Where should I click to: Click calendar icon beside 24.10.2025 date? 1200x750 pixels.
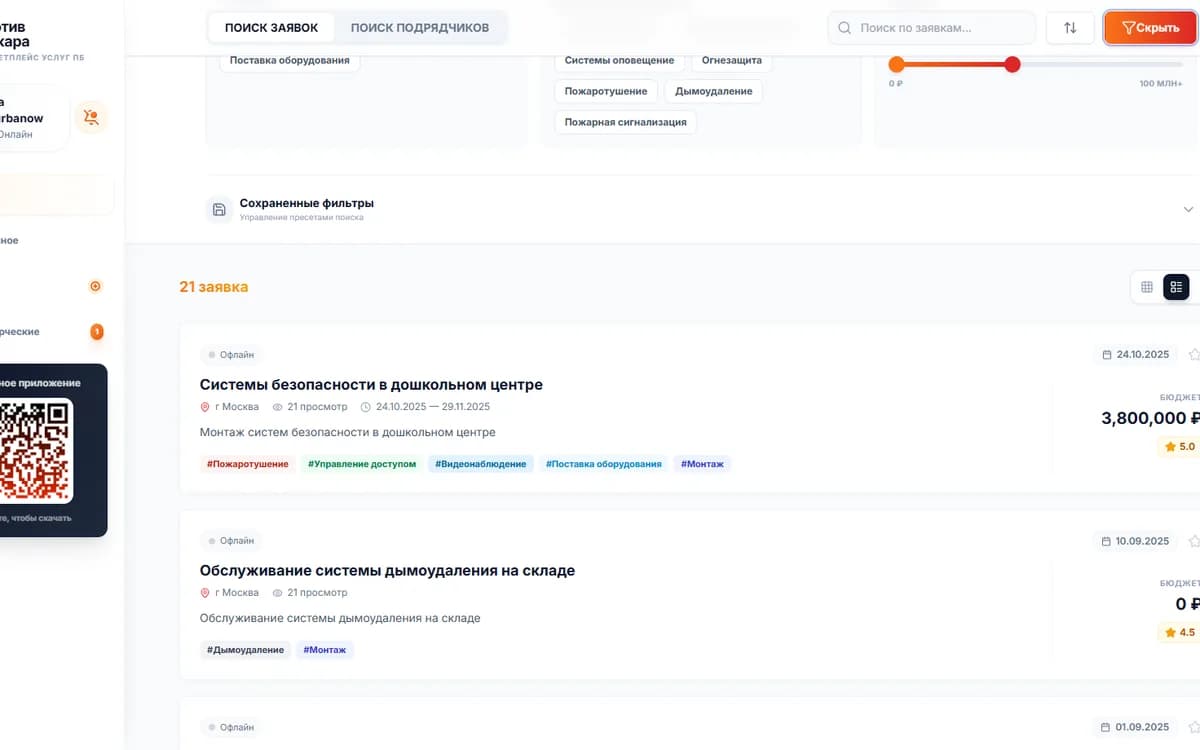click(x=1107, y=355)
